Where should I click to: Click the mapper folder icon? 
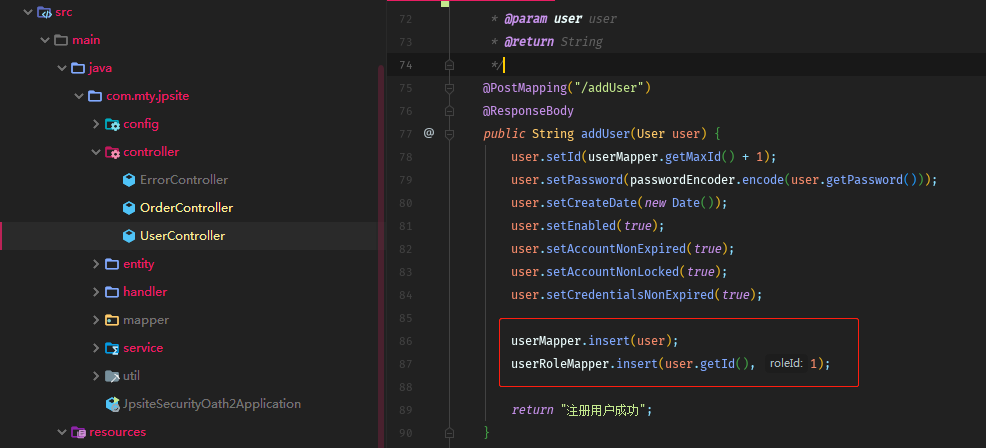(x=112, y=320)
